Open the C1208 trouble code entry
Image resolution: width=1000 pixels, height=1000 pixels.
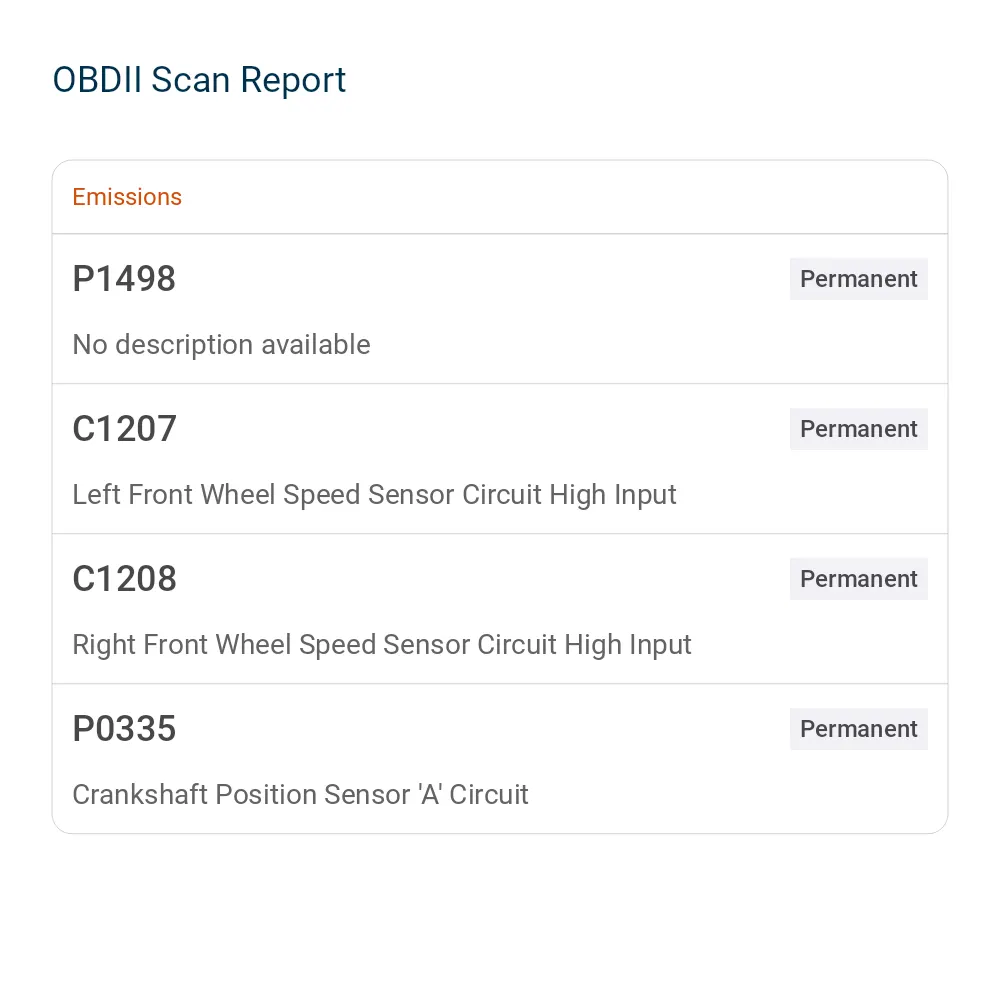click(x=500, y=608)
